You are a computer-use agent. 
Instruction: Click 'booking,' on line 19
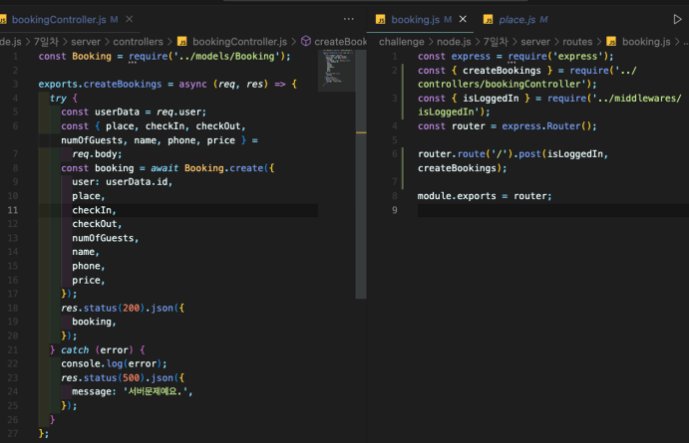[x=94, y=322]
